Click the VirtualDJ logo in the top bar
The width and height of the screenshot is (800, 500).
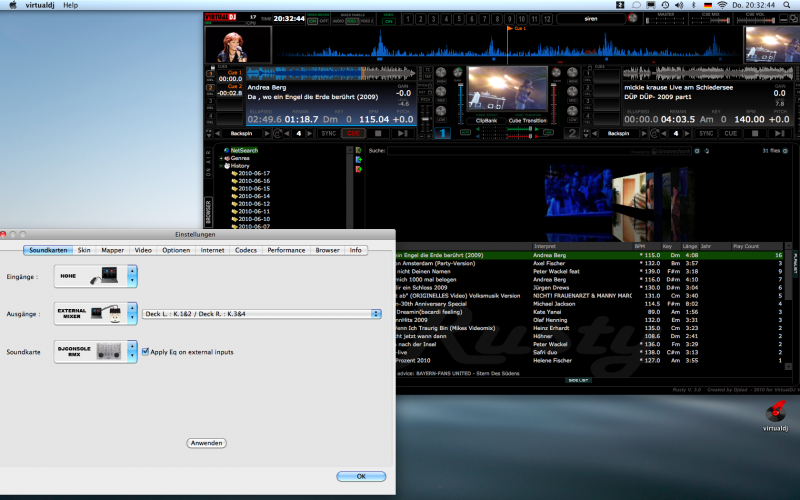pos(218,17)
